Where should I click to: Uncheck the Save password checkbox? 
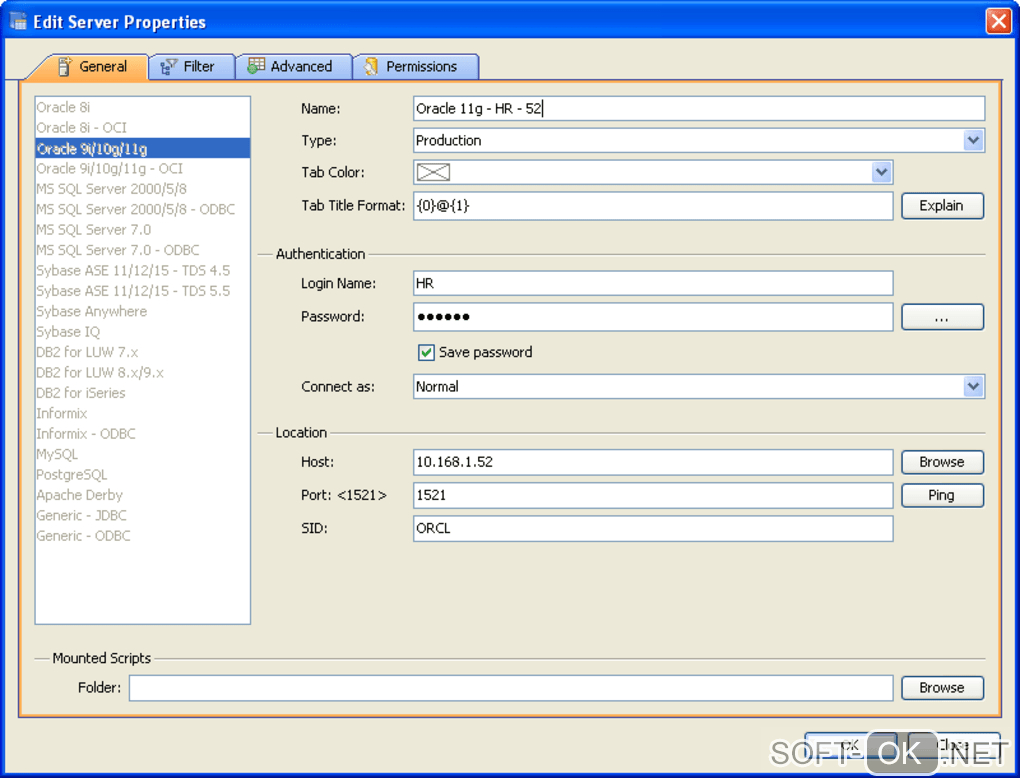427,353
